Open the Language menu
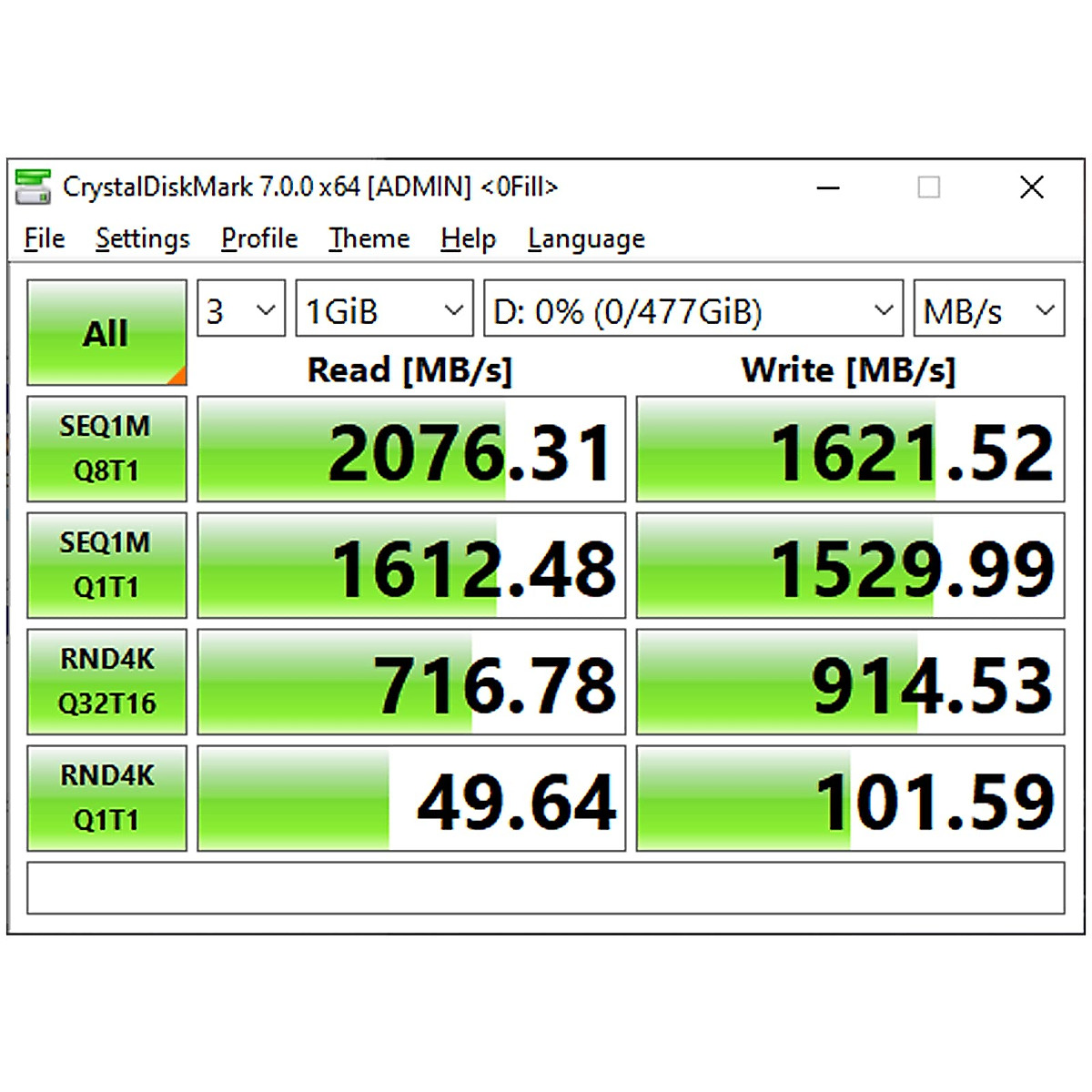The image size is (1092, 1092). click(x=585, y=238)
